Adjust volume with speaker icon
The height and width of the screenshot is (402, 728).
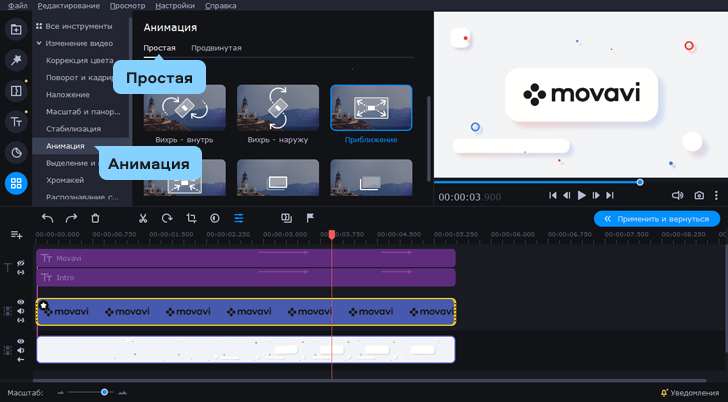677,195
